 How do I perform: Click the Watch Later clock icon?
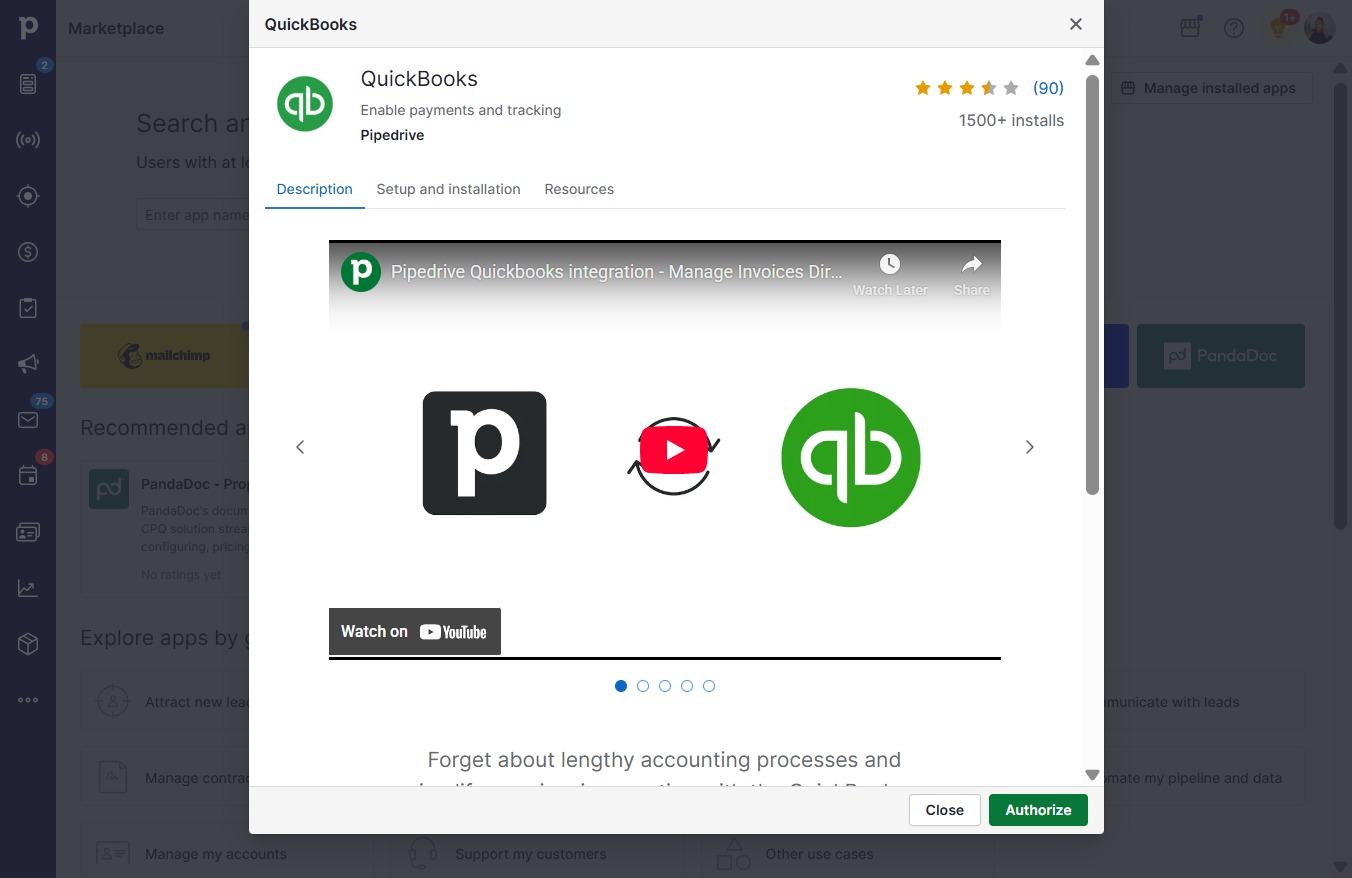pyautogui.click(x=890, y=264)
